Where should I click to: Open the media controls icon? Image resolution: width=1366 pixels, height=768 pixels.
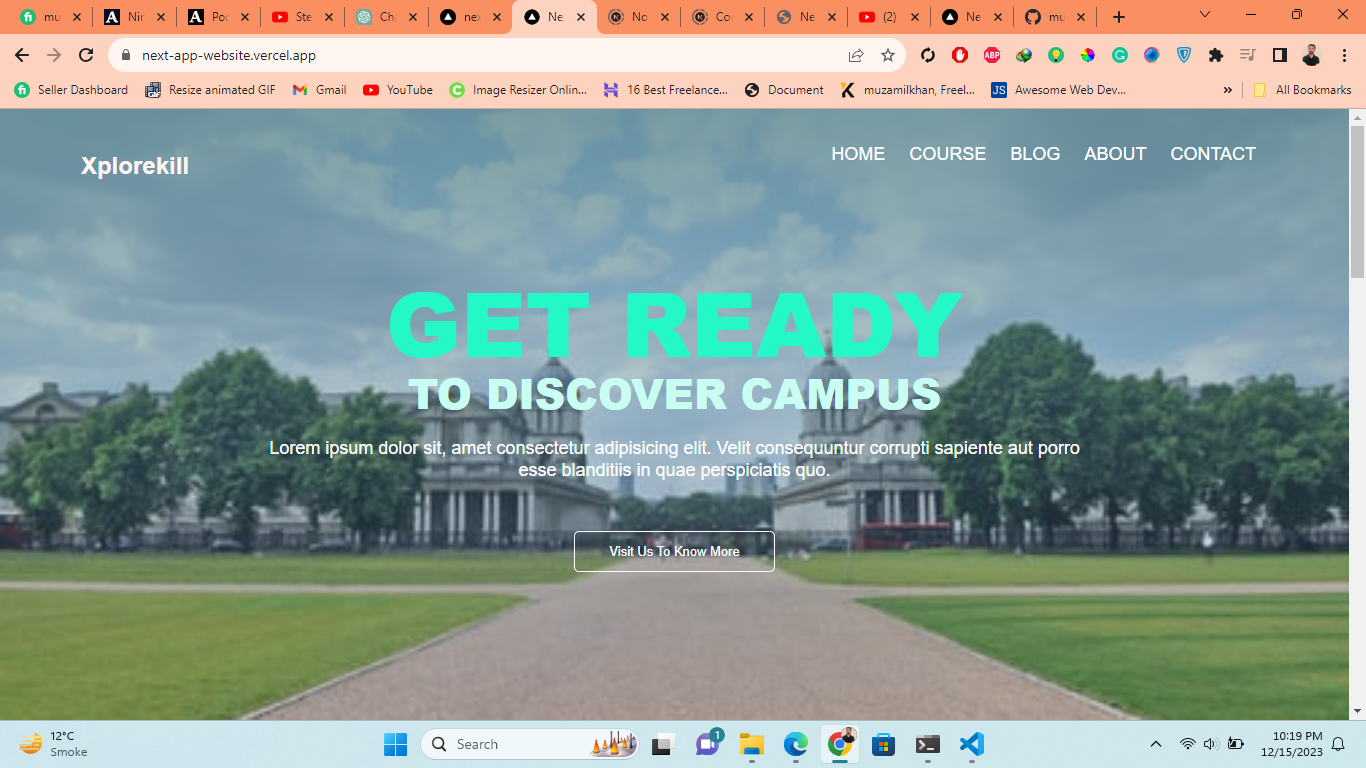click(x=1247, y=55)
